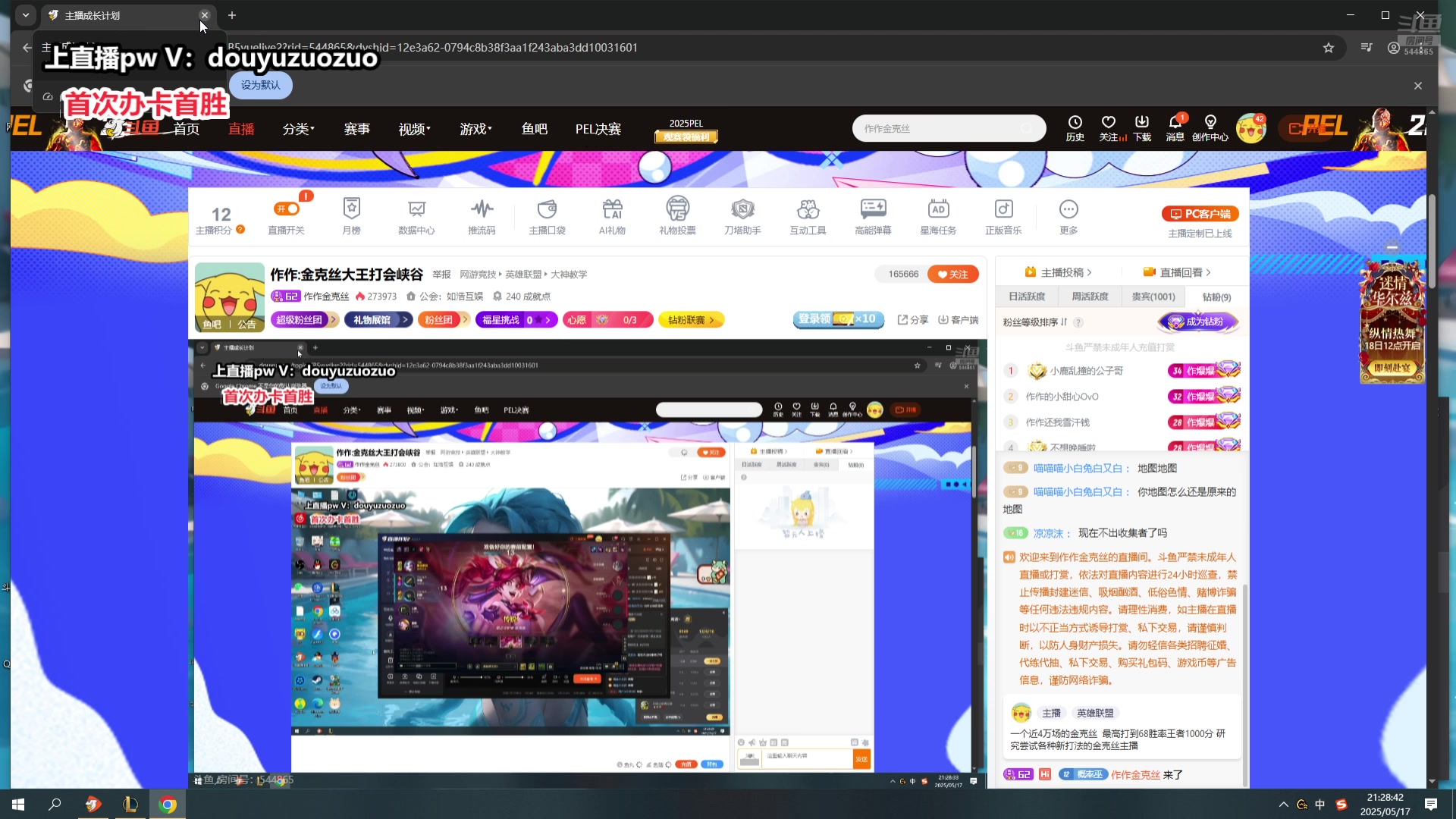Open the 下载 download icon
This screenshot has width=1456, height=819.
[x=1142, y=128]
